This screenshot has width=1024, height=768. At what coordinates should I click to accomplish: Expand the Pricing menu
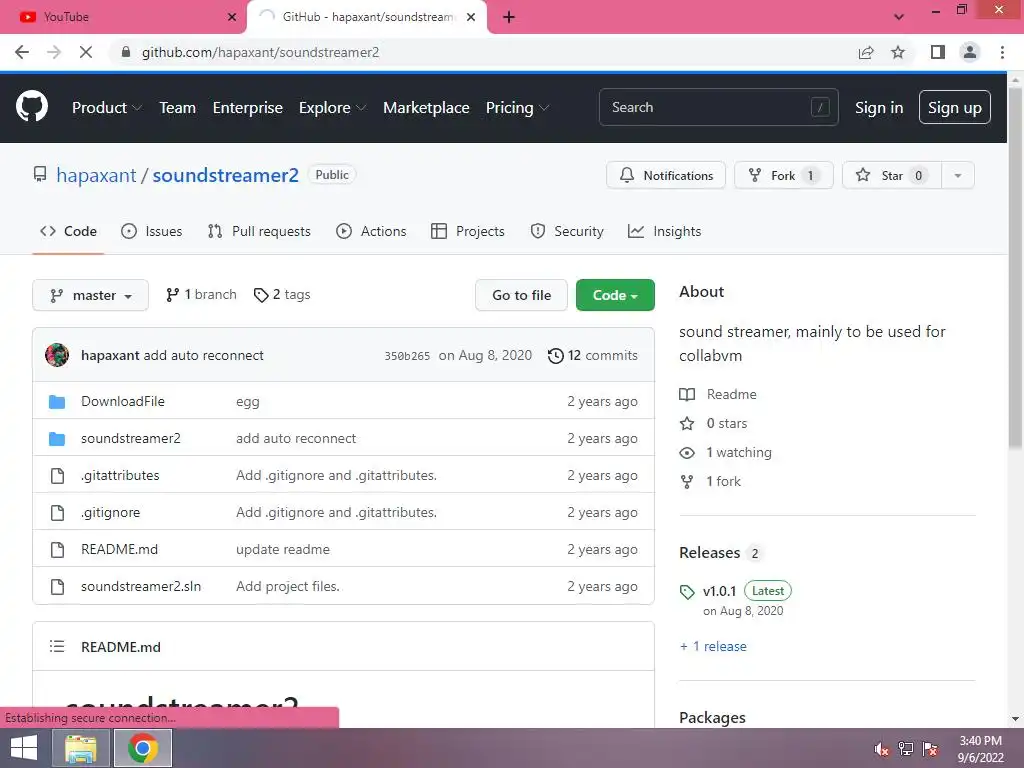coord(517,108)
